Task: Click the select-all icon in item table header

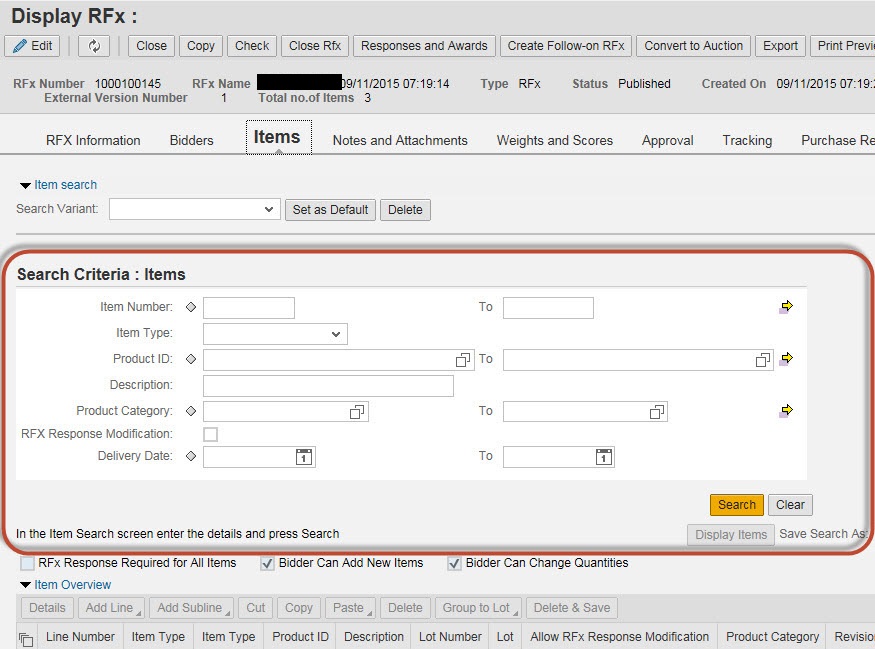Action: [26, 638]
